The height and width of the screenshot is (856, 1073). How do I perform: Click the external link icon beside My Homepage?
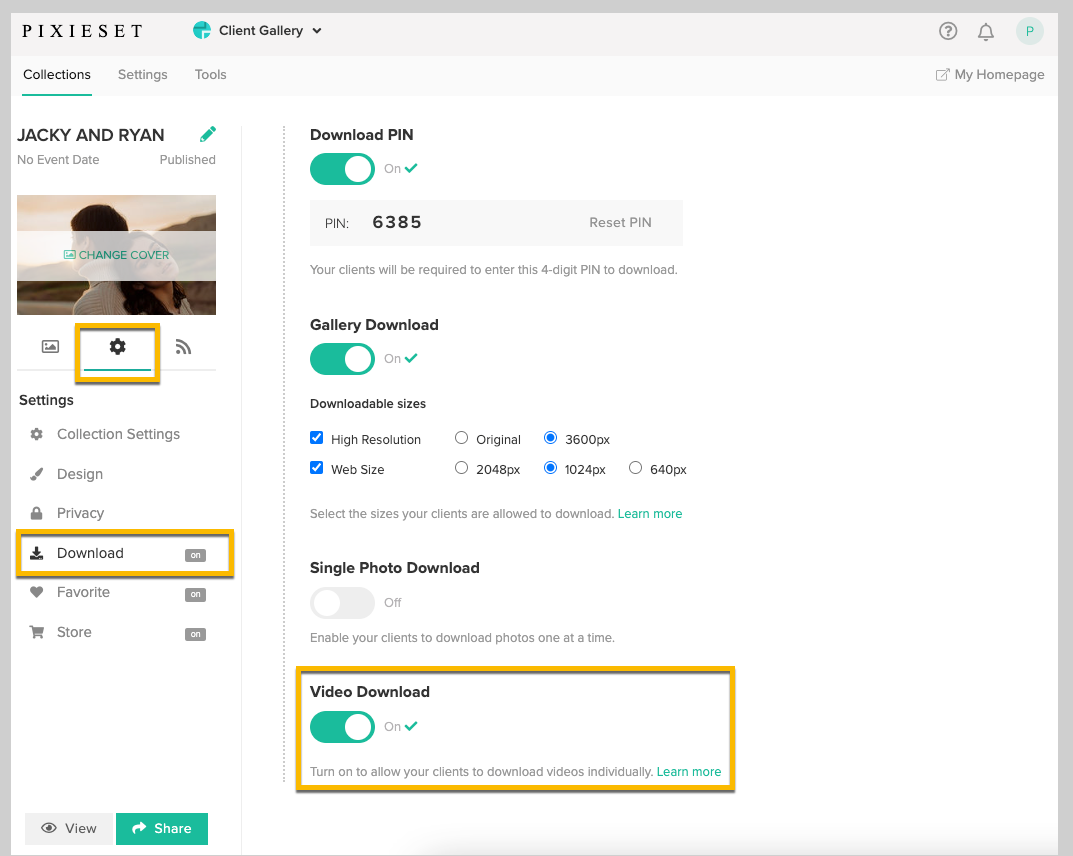[942, 75]
